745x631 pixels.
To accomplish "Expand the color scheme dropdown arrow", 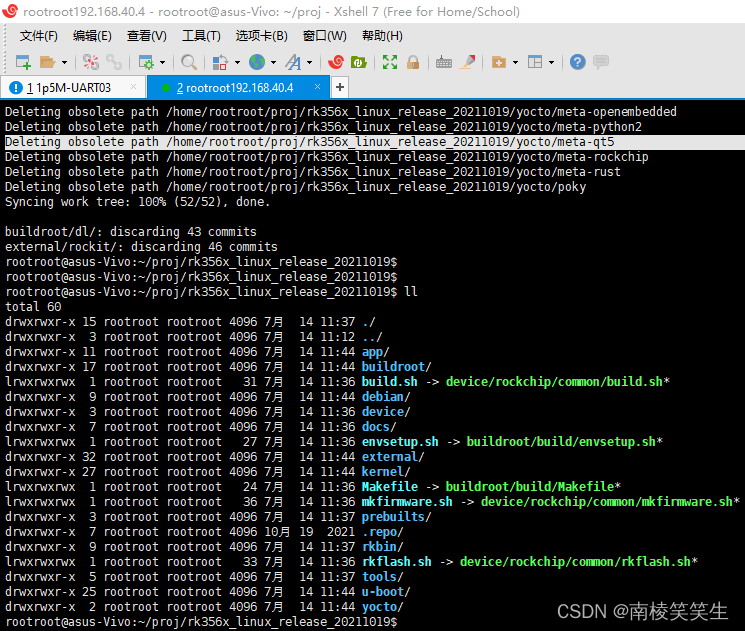I will tap(237, 62).
